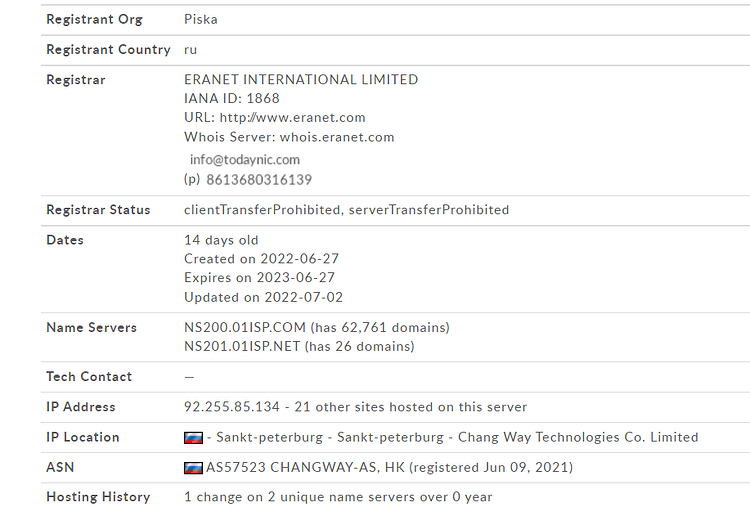750x525 pixels.
Task: Click whois.eranet.com Whois server text
Action: (337, 137)
